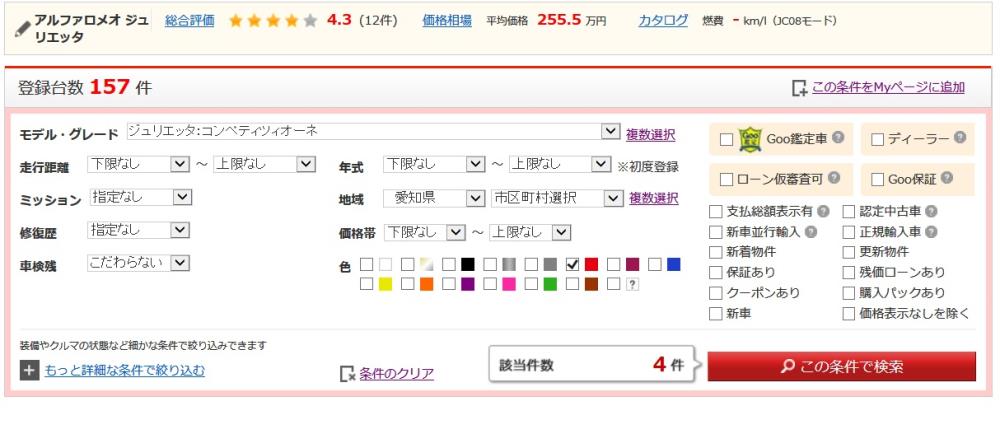Open the help icon next to Goo鑑定車

pyautogui.click(x=839, y=137)
